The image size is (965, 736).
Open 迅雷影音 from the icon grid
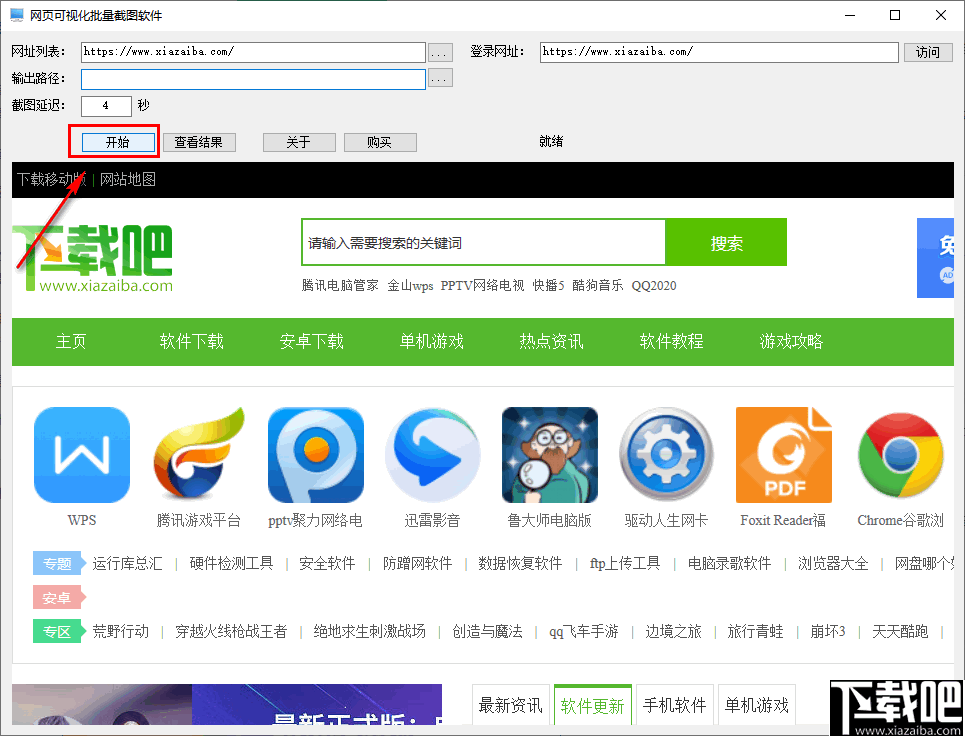[x=432, y=455]
